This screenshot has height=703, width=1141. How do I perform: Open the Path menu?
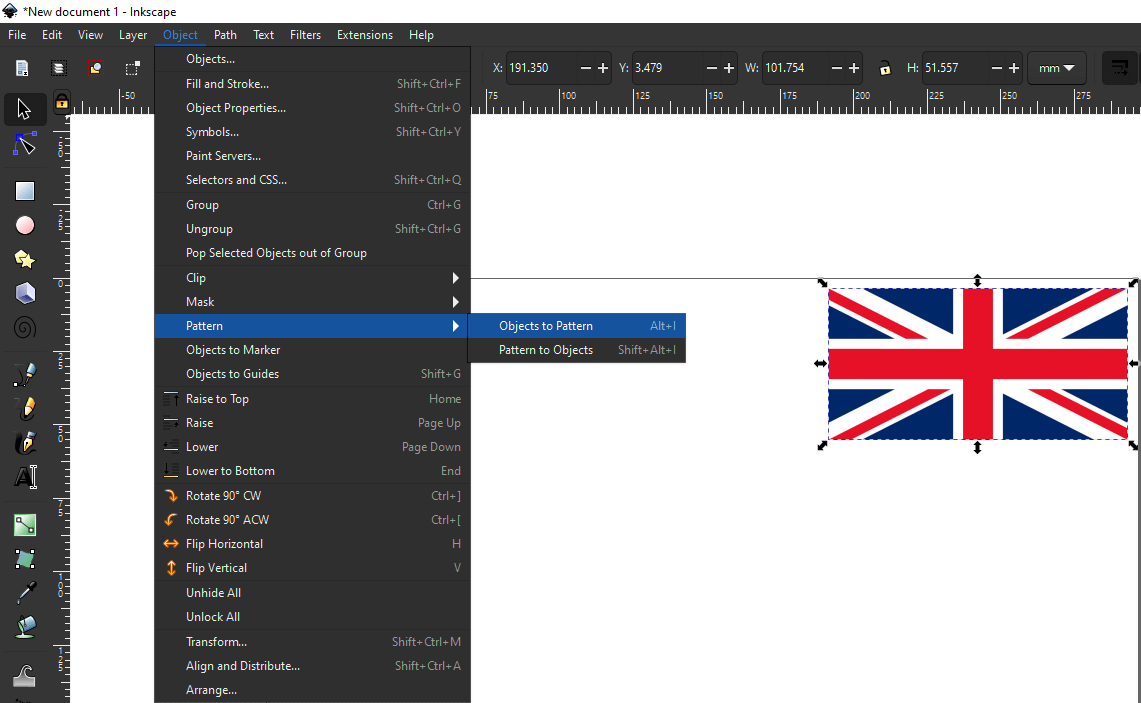pos(225,35)
